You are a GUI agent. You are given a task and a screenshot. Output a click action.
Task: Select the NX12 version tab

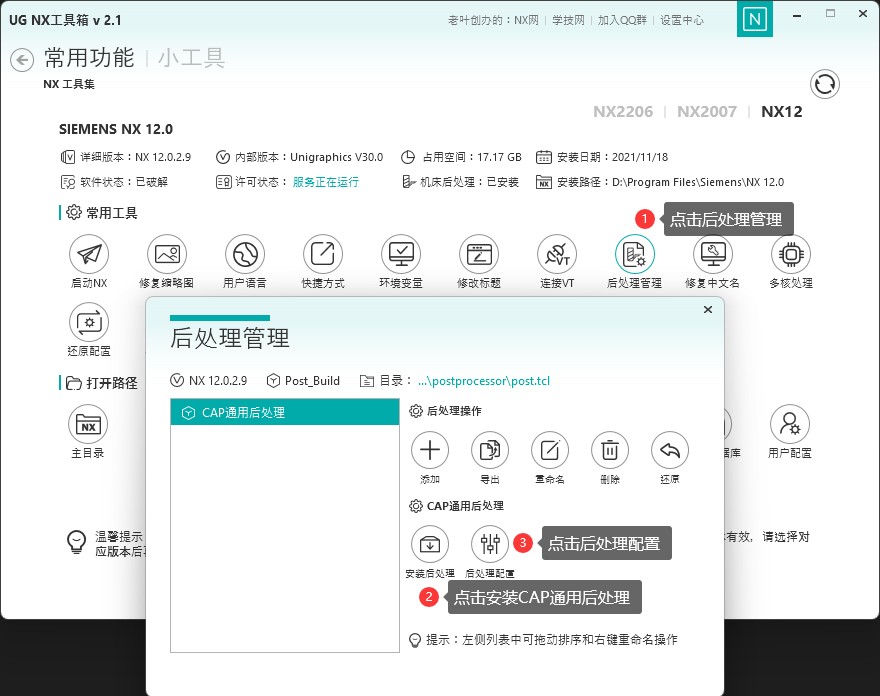[x=782, y=112]
